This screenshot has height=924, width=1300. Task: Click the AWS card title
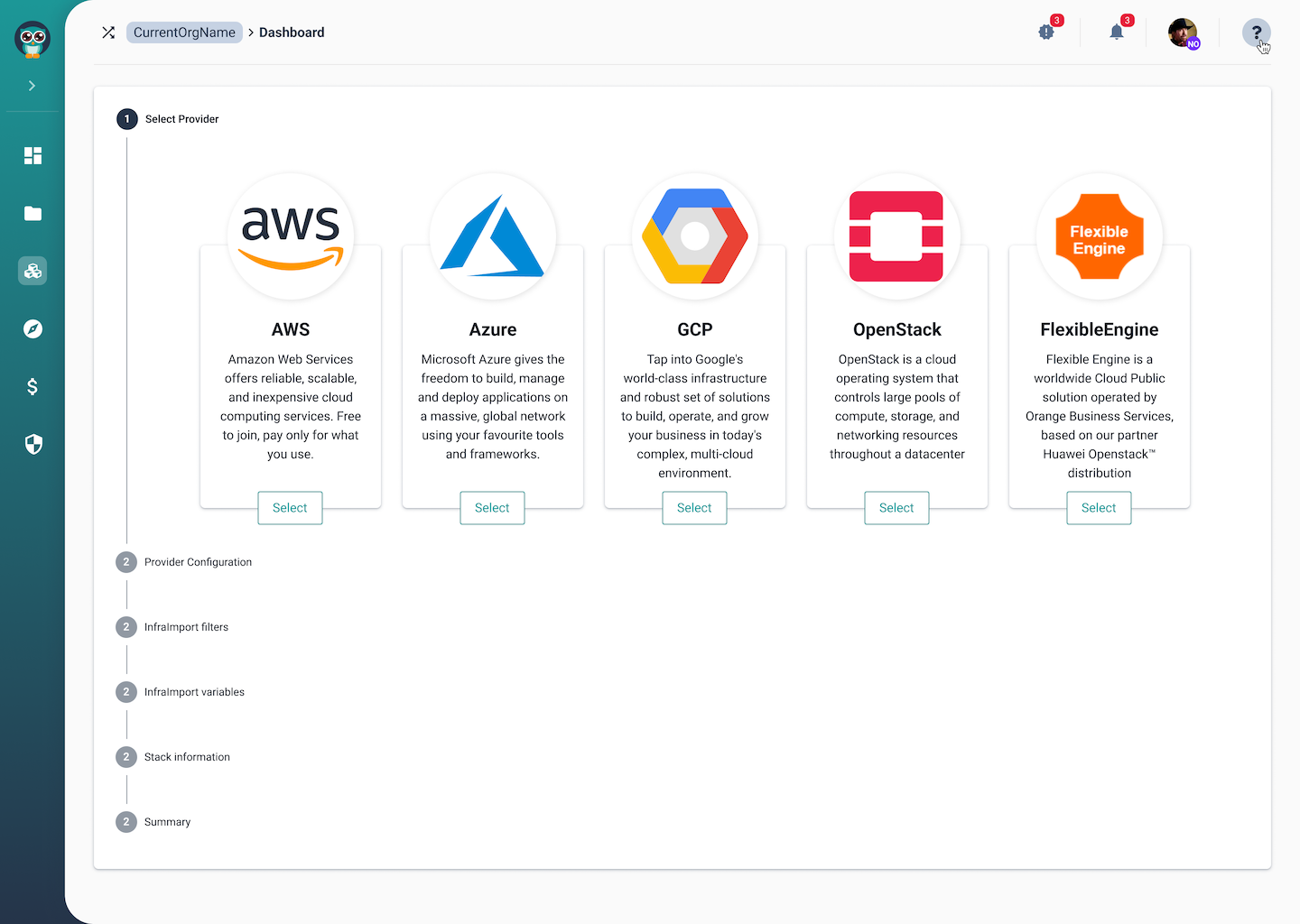coord(291,329)
